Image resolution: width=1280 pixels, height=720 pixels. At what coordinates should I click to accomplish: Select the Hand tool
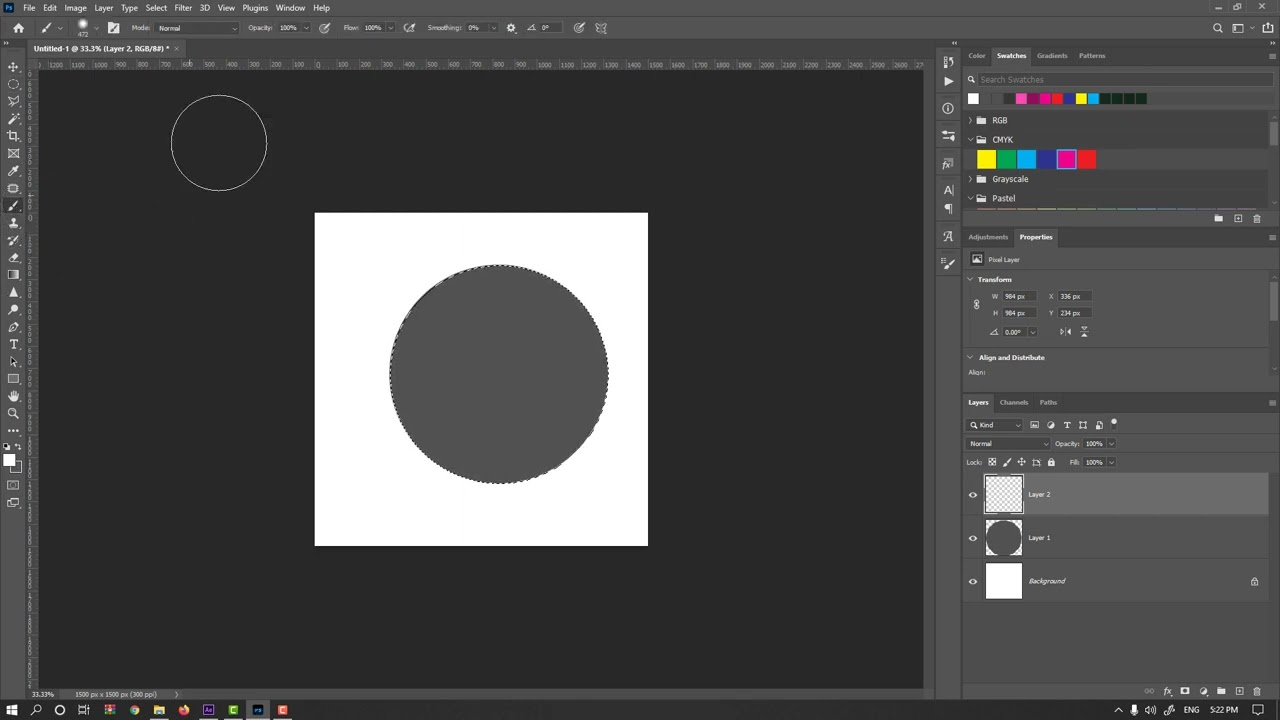(13, 396)
